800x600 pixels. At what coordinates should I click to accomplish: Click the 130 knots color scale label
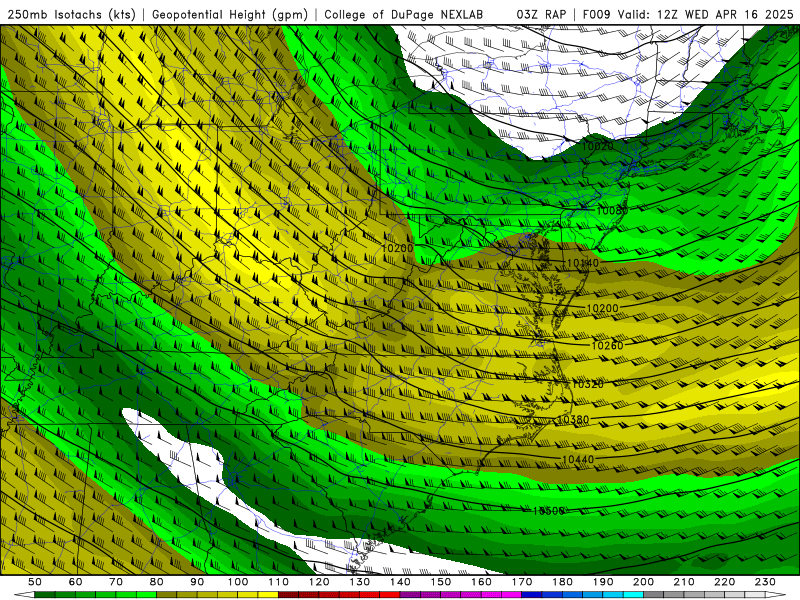360,582
